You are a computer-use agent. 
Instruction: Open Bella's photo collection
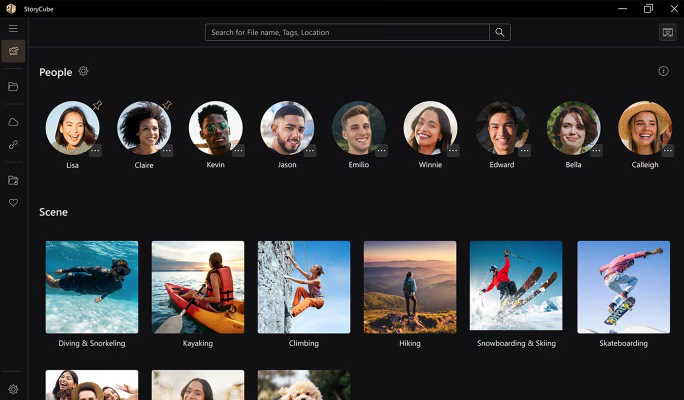(x=573, y=127)
